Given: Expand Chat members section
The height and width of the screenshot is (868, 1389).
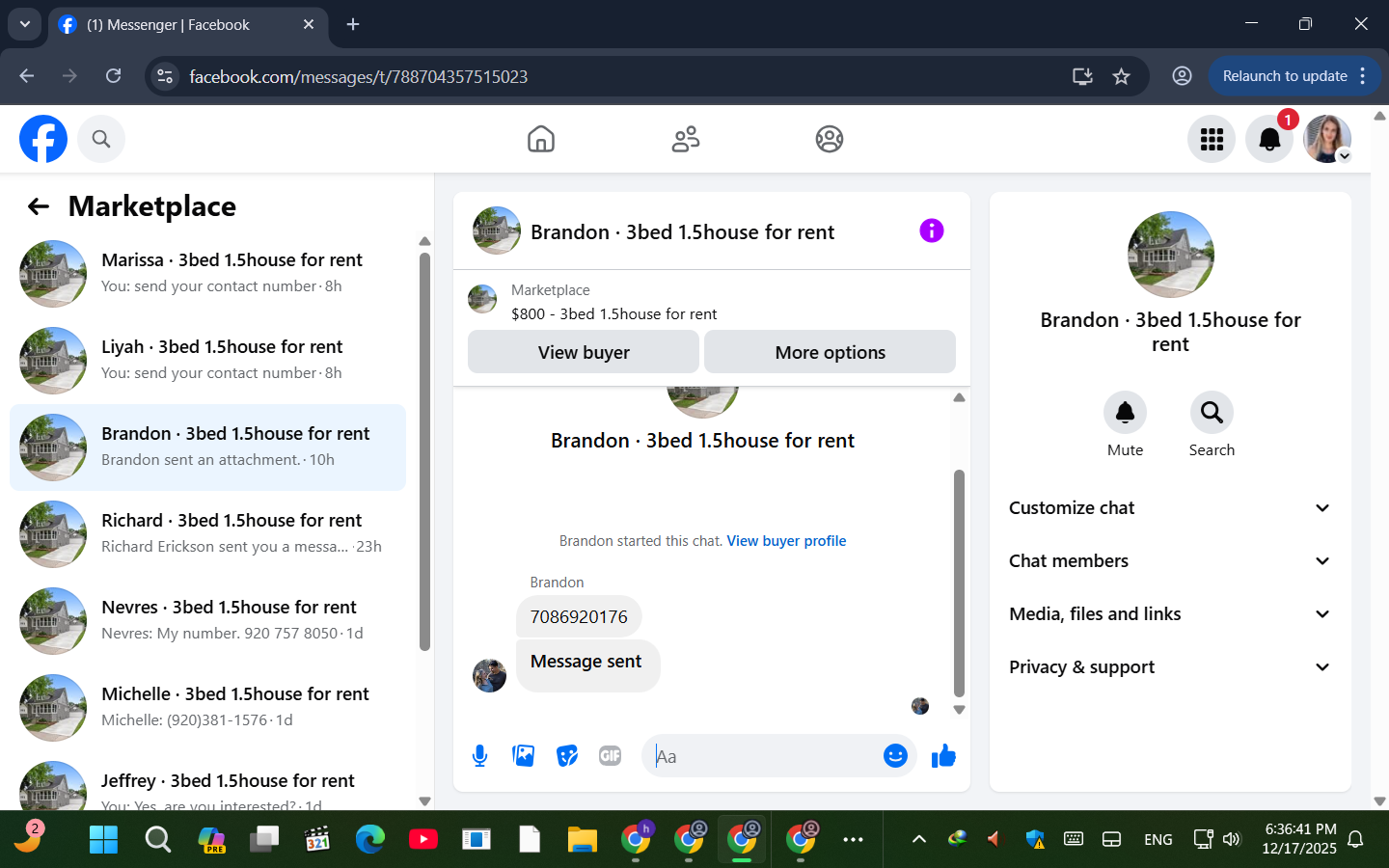Looking at the screenshot, I should (x=1170, y=561).
